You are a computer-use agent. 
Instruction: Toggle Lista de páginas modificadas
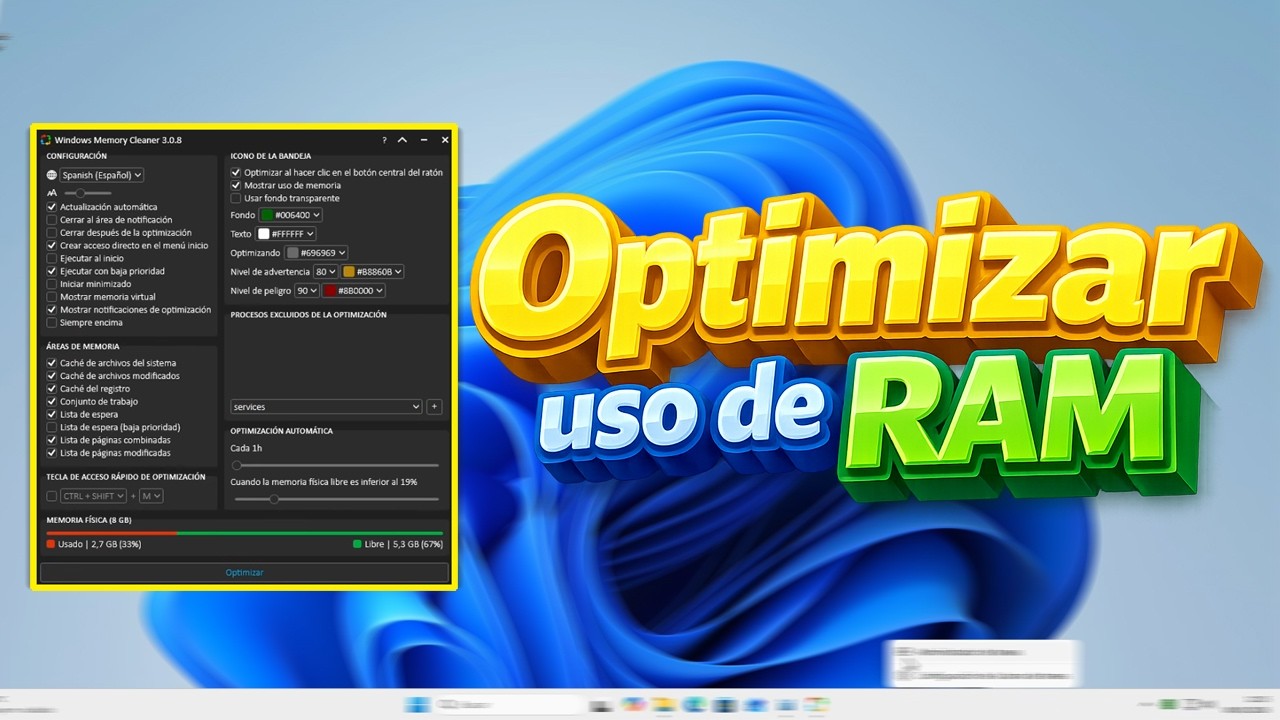52,453
